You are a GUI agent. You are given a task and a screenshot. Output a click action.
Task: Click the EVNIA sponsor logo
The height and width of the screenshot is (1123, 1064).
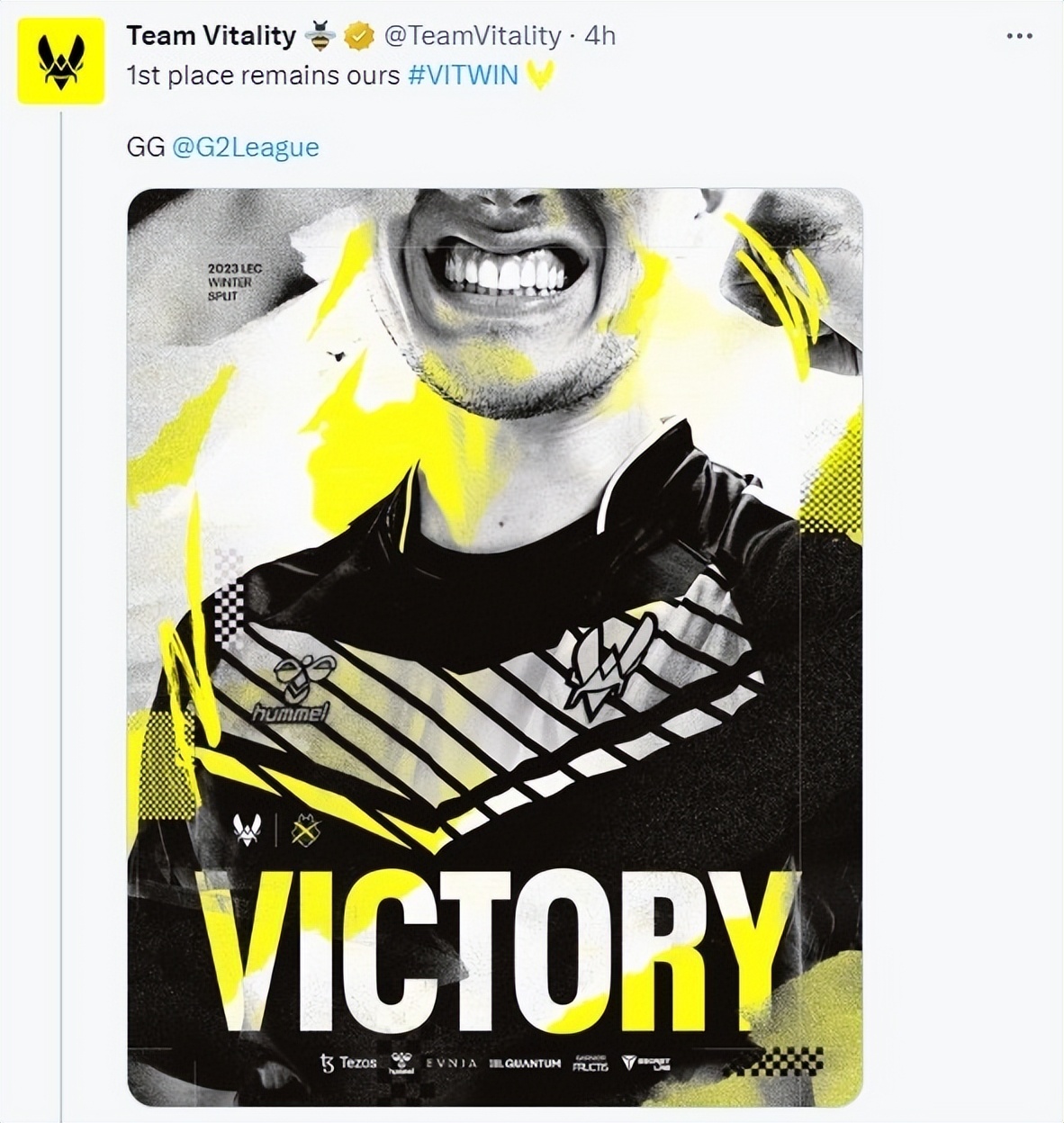[x=451, y=1064]
